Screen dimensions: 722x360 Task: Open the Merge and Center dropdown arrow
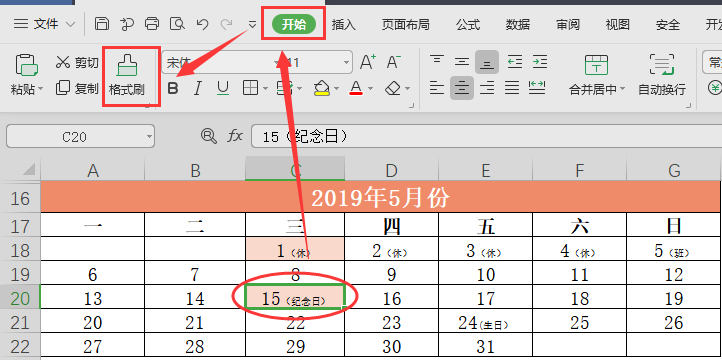(623, 89)
